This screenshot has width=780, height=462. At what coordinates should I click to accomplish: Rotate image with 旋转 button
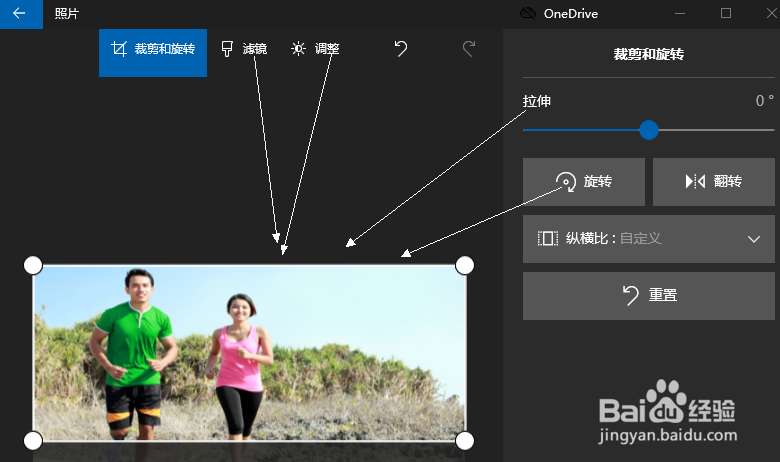click(584, 182)
